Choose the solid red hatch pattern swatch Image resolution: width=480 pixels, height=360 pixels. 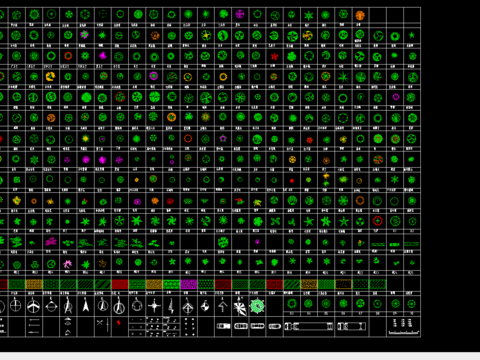pyautogui.click(x=120, y=284)
